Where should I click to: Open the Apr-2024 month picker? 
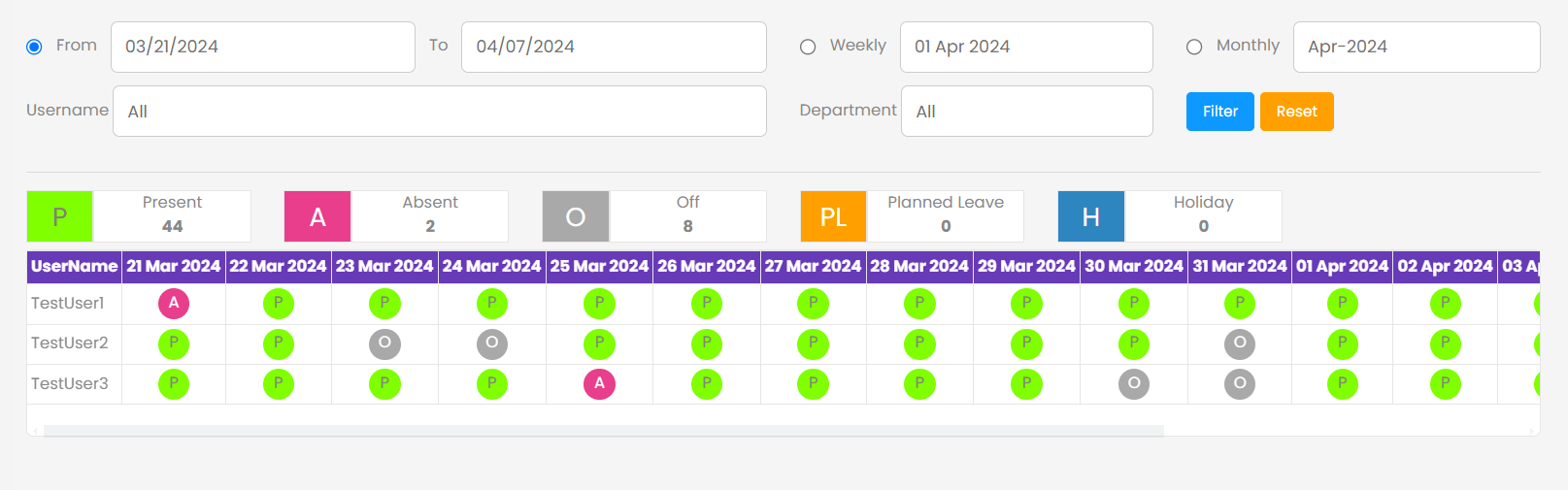(1417, 47)
